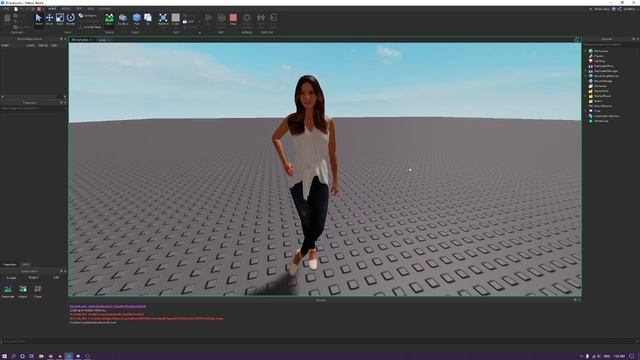Select ReplicatedFirst in the Explorer
Screen dimensions: 640x360
tap(603, 66)
